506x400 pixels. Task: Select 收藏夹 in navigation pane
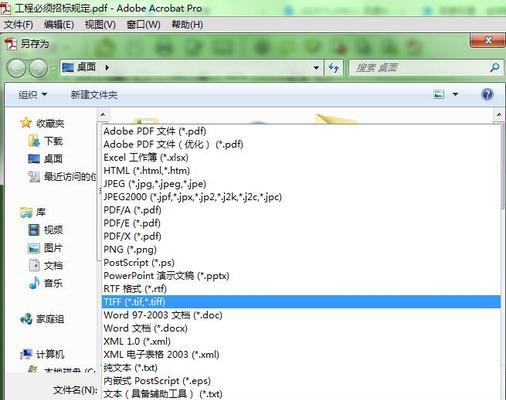pos(50,123)
